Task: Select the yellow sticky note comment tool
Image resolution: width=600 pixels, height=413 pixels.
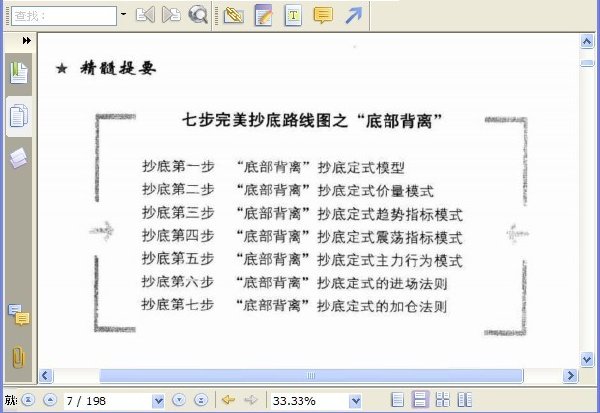Action: coord(323,15)
